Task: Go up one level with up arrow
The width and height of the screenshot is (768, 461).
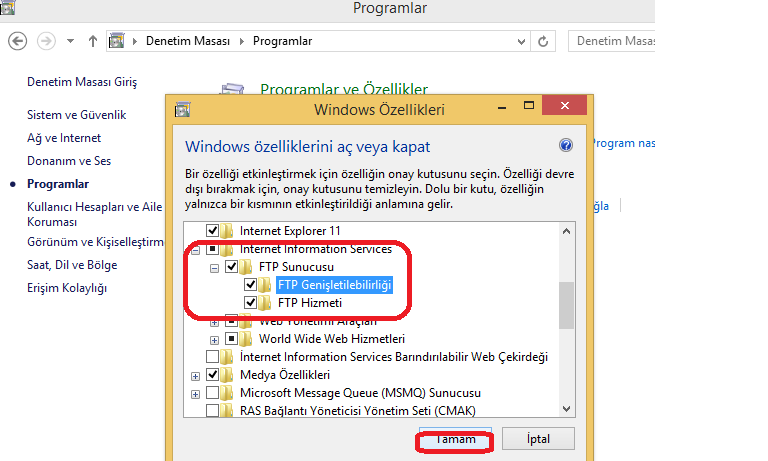Action: coord(93,41)
